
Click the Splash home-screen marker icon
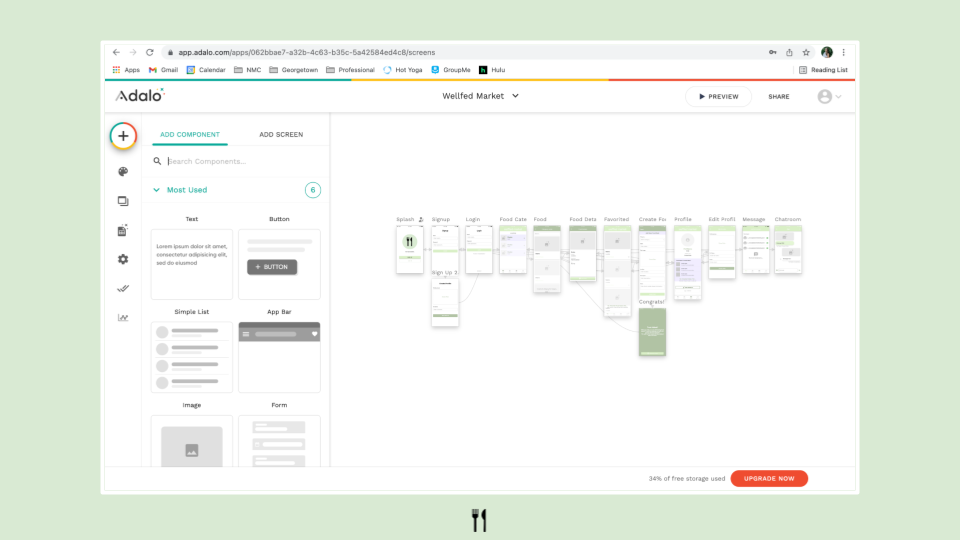(421, 219)
